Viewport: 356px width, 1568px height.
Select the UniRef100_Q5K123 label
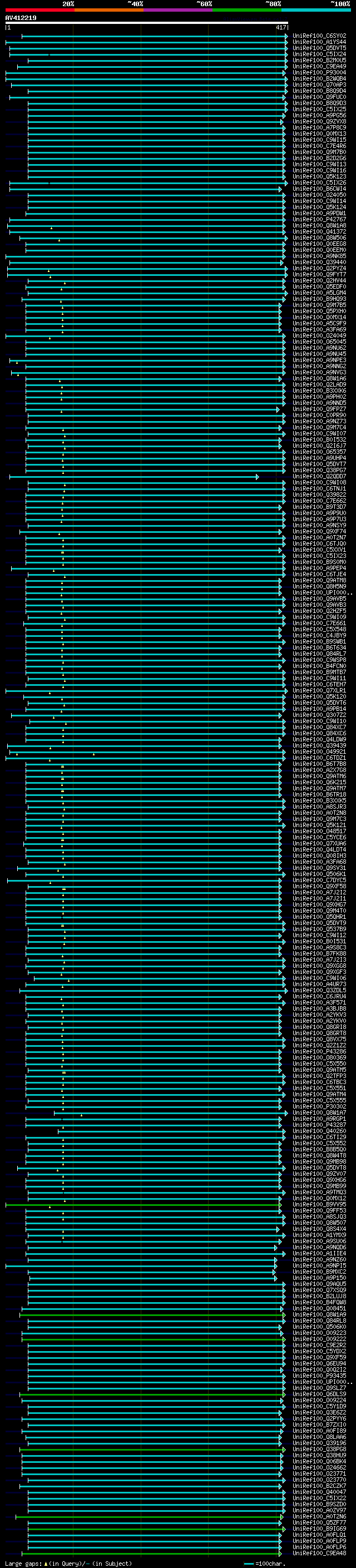pos(319,176)
